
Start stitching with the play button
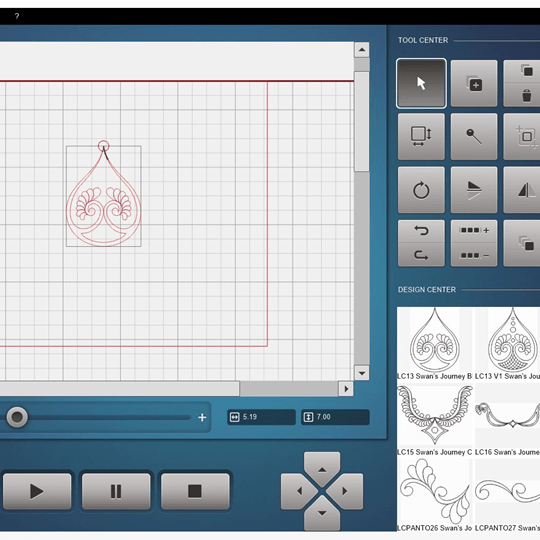coord(37,491)
